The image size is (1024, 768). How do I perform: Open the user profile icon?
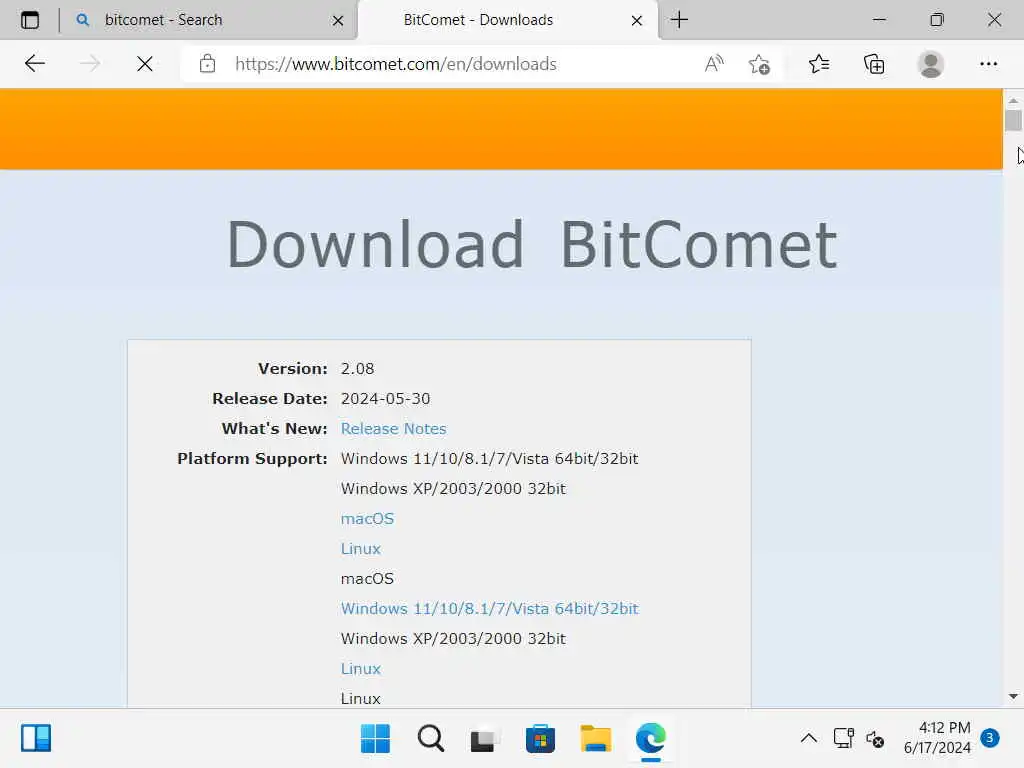[931, 64]
